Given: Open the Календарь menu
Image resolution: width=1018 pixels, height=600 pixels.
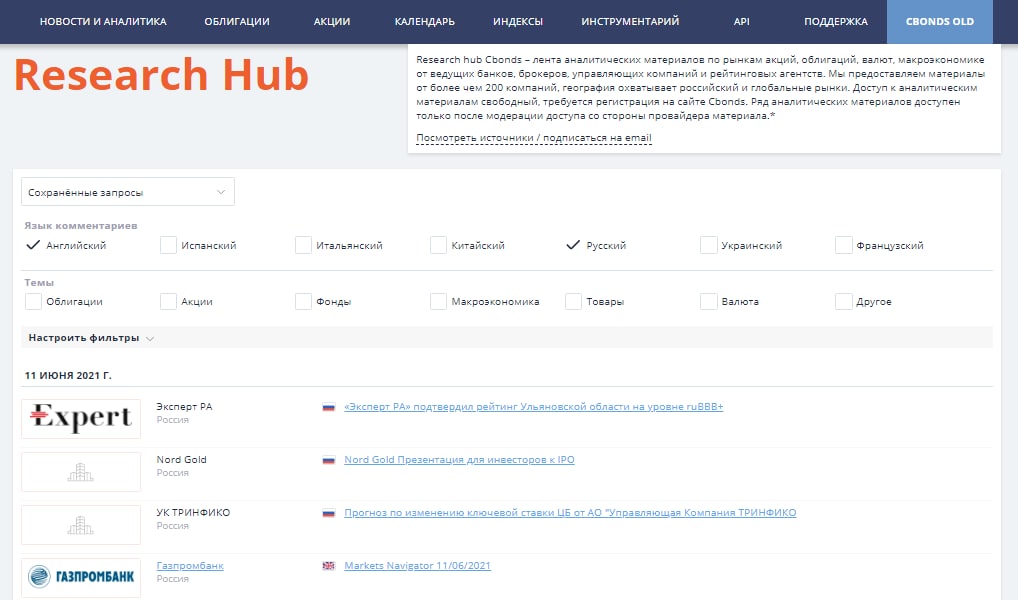Looking at the screenshot, I should (x=425, y=21).
